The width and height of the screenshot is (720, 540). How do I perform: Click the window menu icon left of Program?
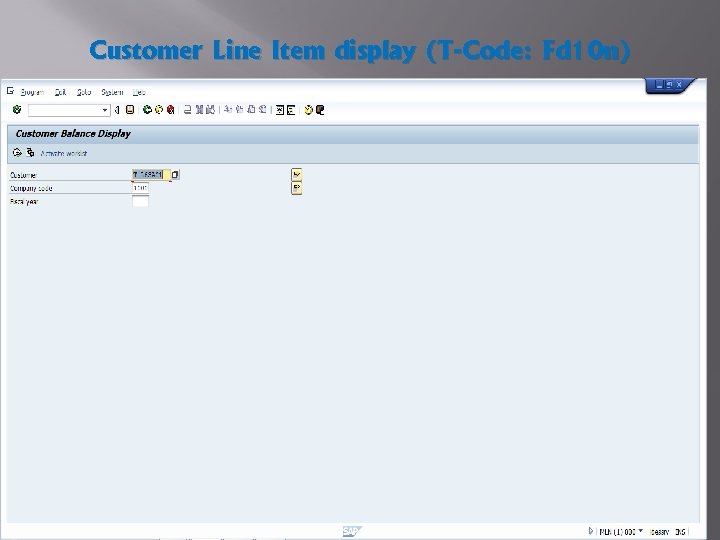(10, 91)
